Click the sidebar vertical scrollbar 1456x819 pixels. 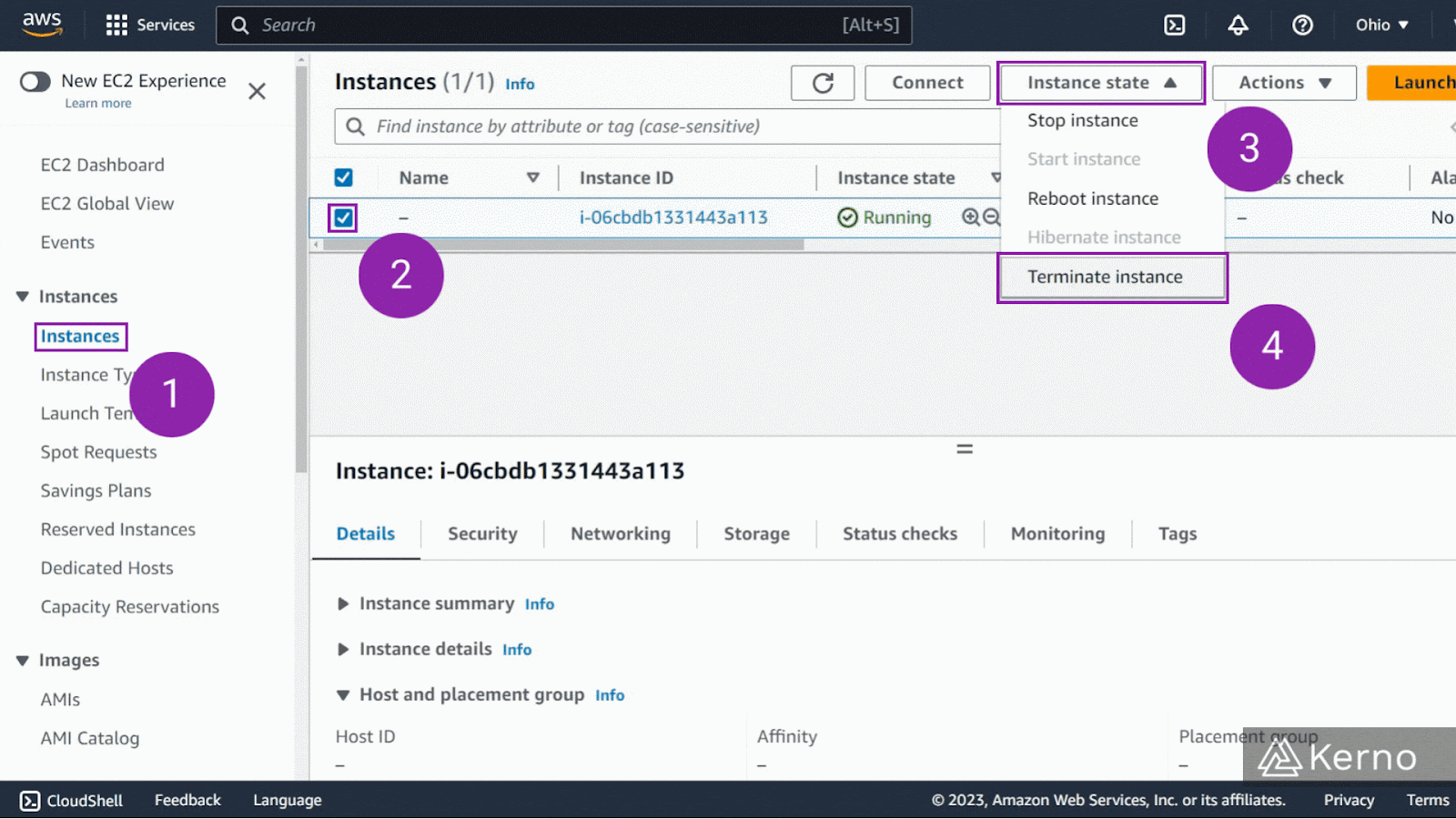coord(301,268)
